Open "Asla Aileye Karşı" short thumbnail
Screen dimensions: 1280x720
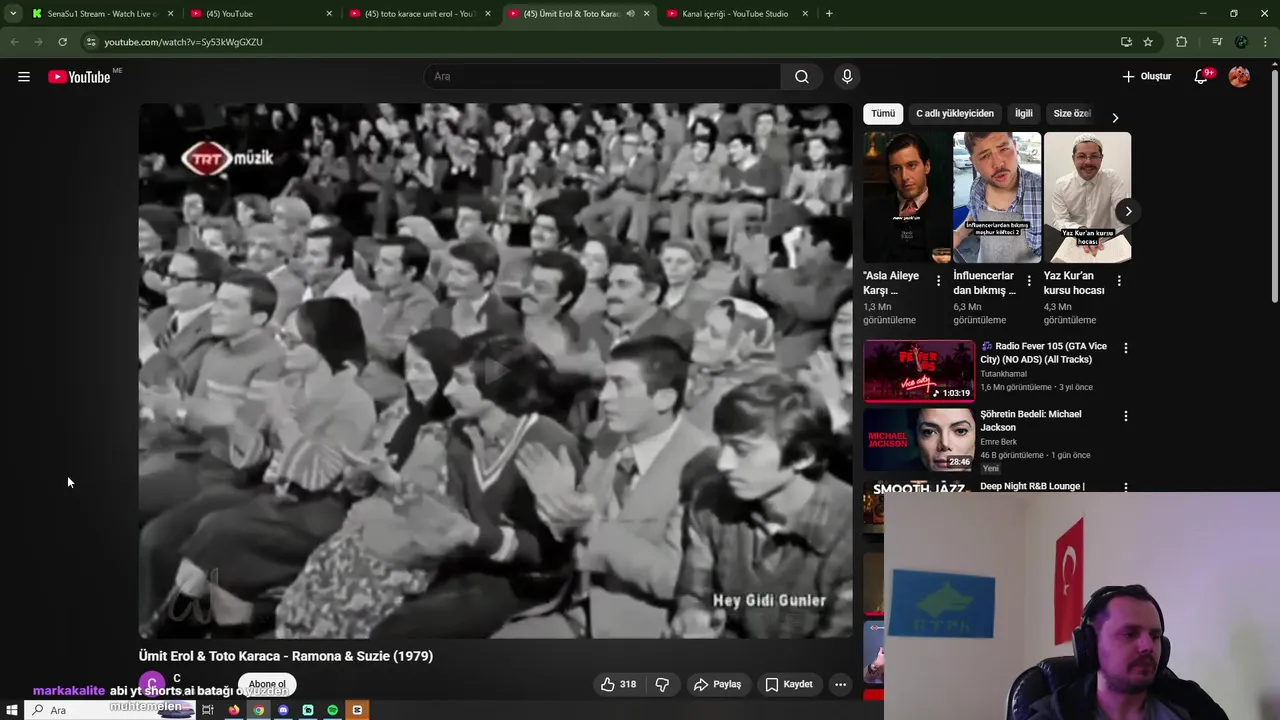(x=907, y=197)
